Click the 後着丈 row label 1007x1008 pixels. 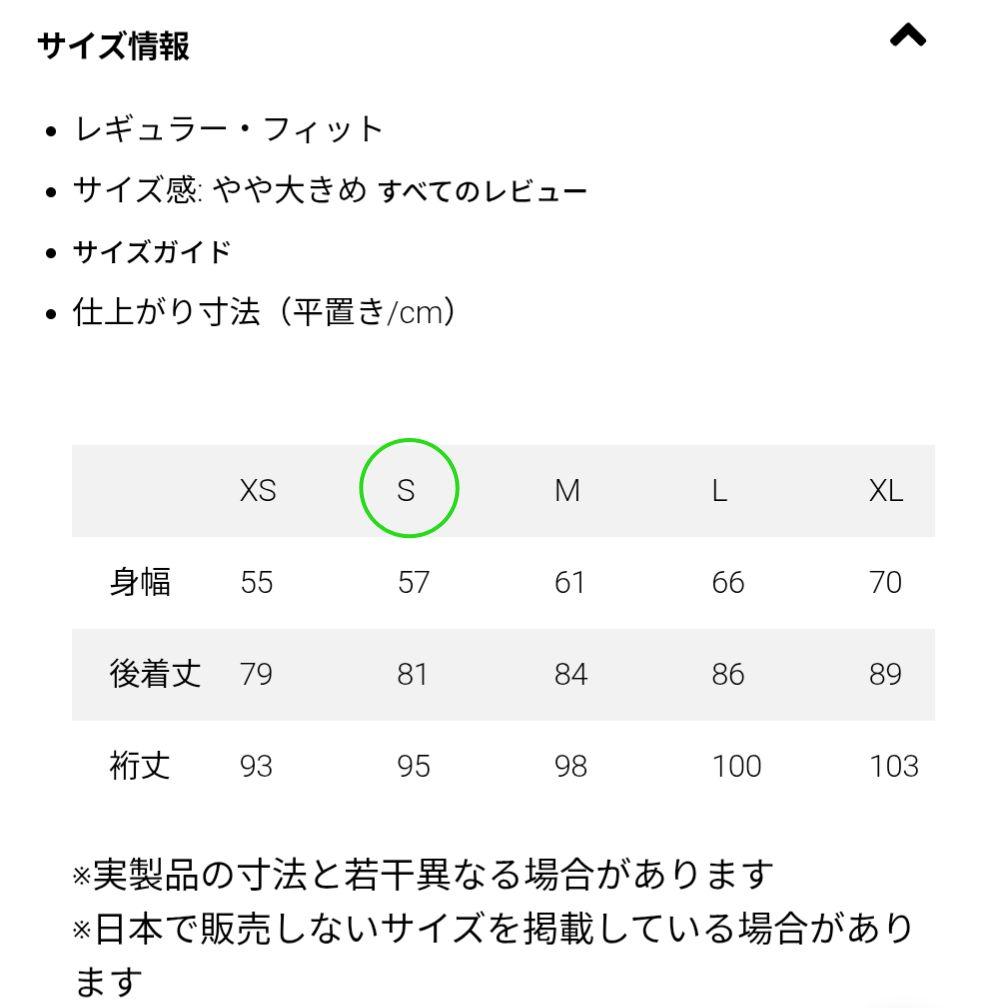tap(155, 674)
